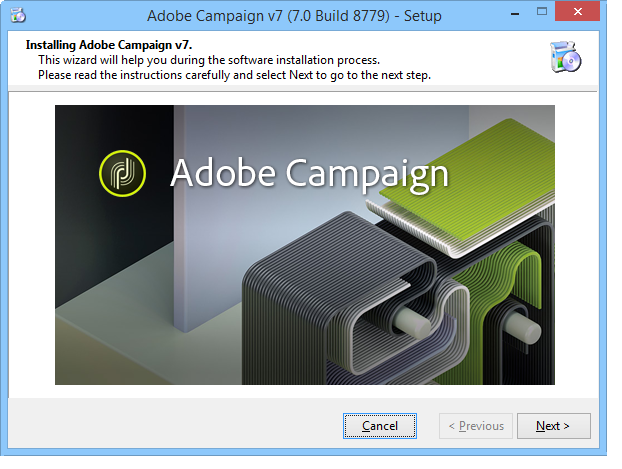
Task: Click the installer disc icon in header
Action: [x=565, y=57]
